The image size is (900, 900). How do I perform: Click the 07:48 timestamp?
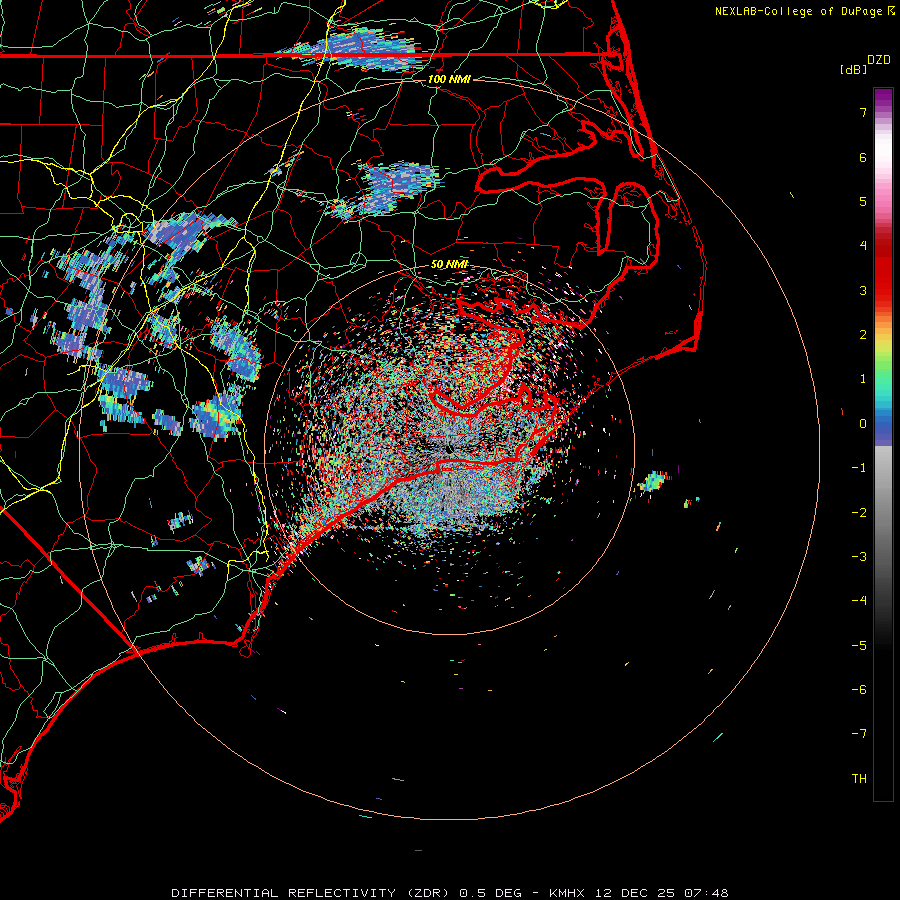(707, 893)
